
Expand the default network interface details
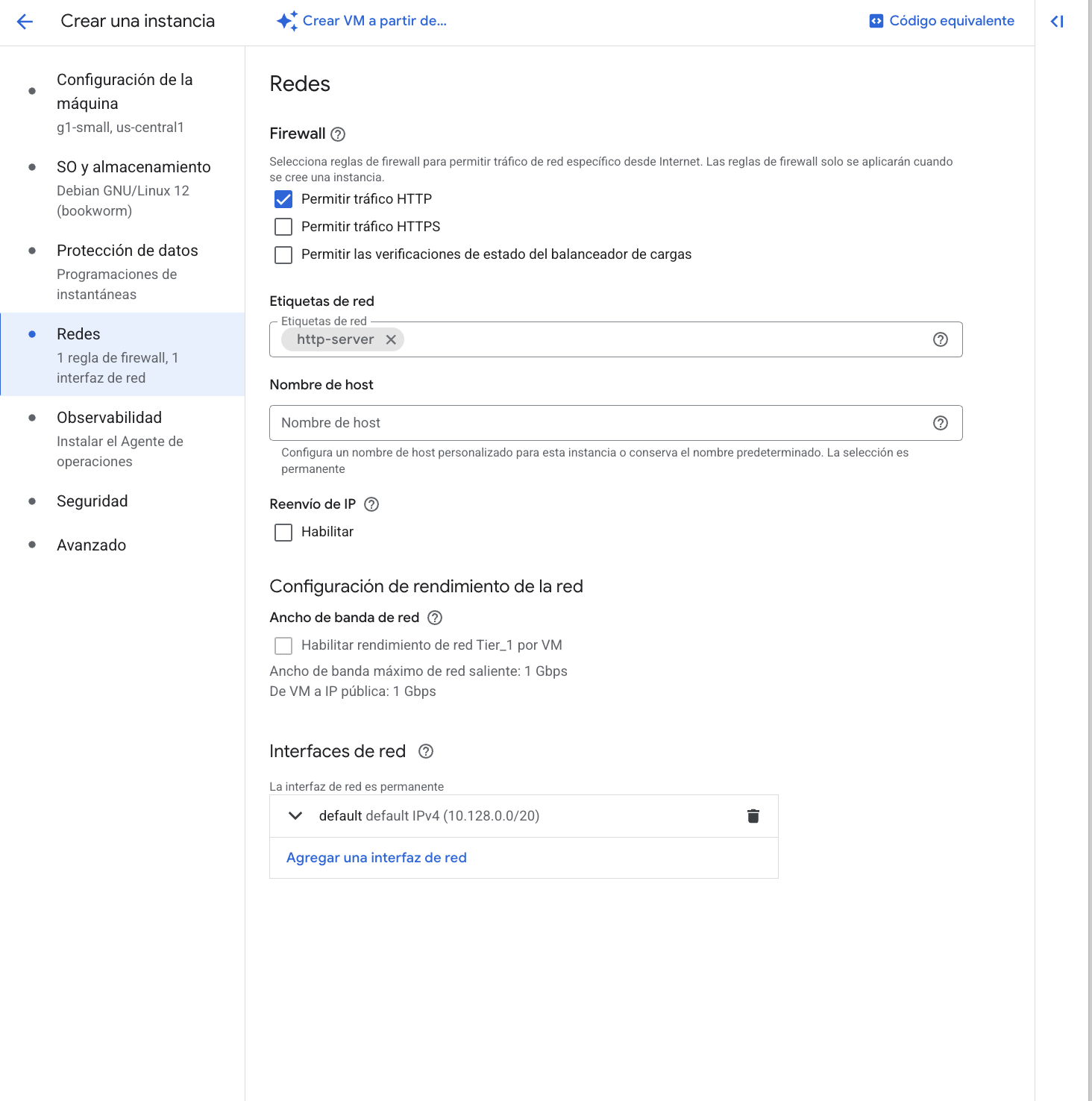(295, 815)
